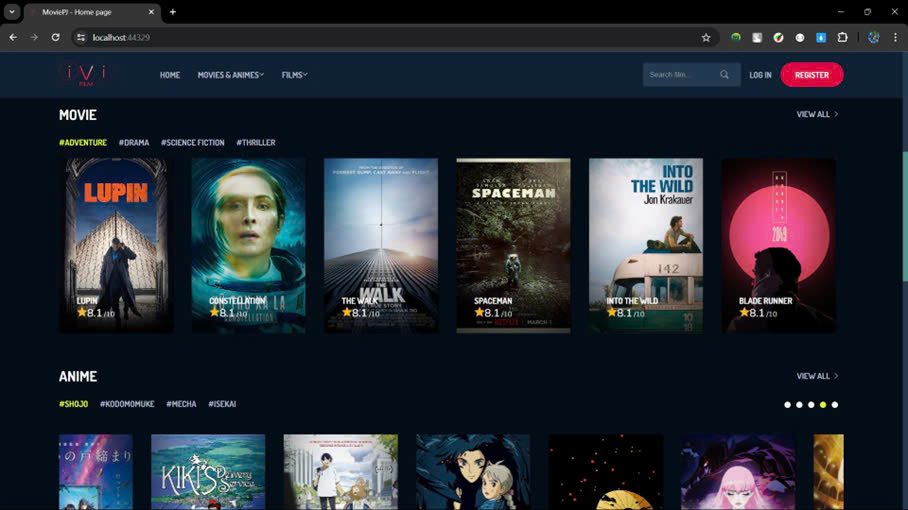908x510 pixels.
Task: Expand the Movies & Animes menu
Action: coord(230,75)
